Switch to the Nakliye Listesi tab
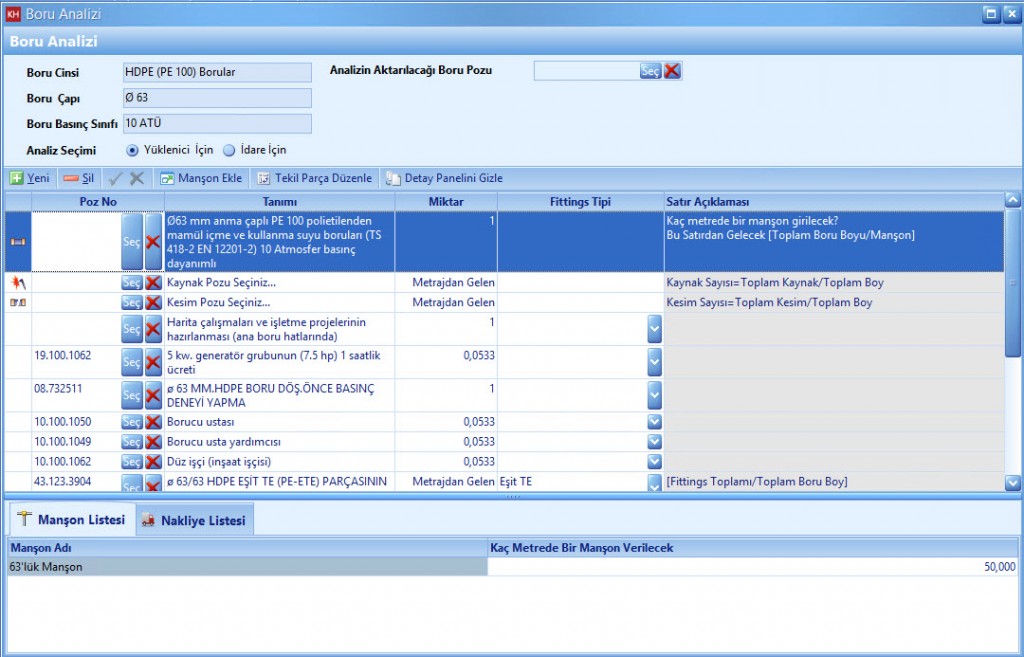1024x657 pixels. pyautogui.click(x=195, y=520)
